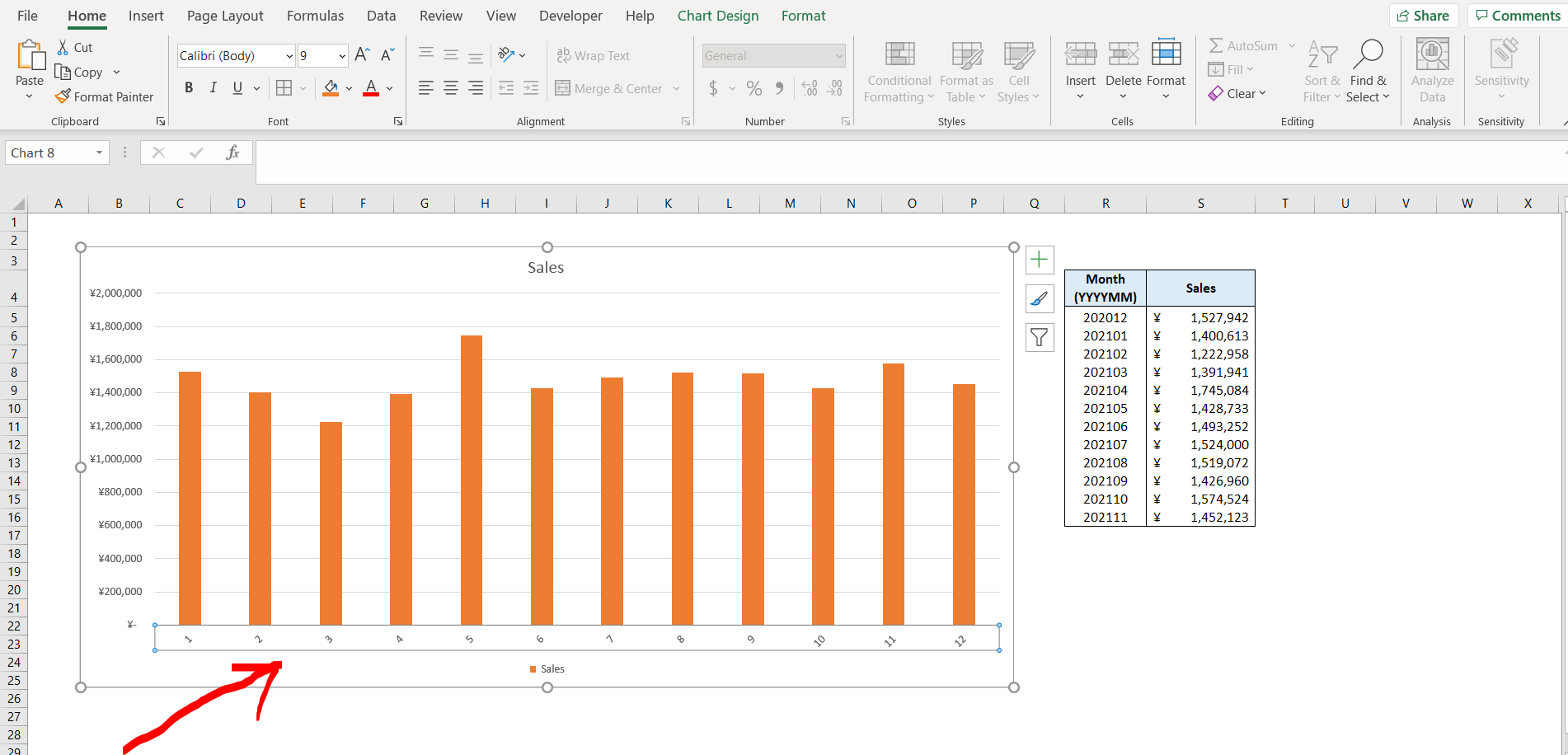
Task: Select the Analyze Data icon
Action: coord(1432,72)
